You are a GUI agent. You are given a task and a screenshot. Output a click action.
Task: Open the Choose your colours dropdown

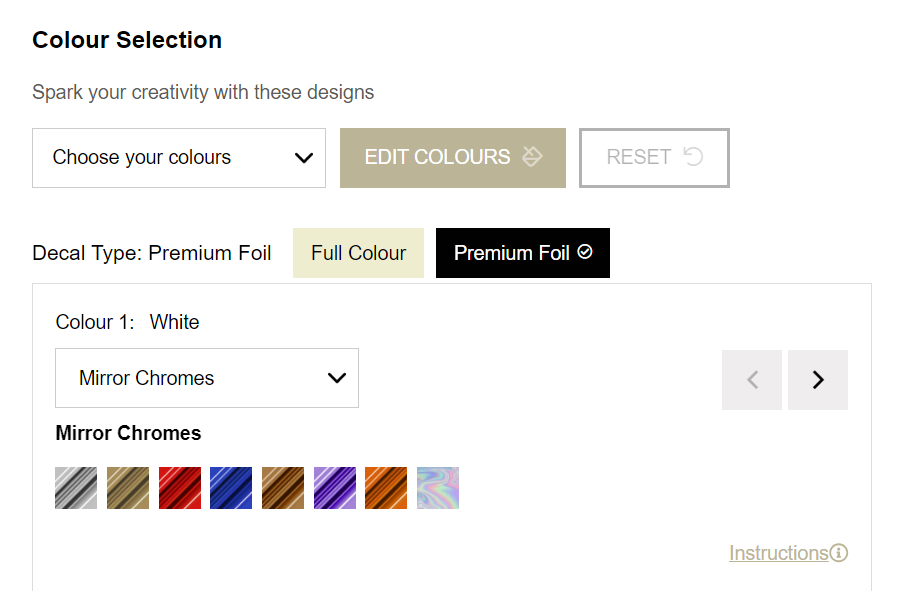179,158
